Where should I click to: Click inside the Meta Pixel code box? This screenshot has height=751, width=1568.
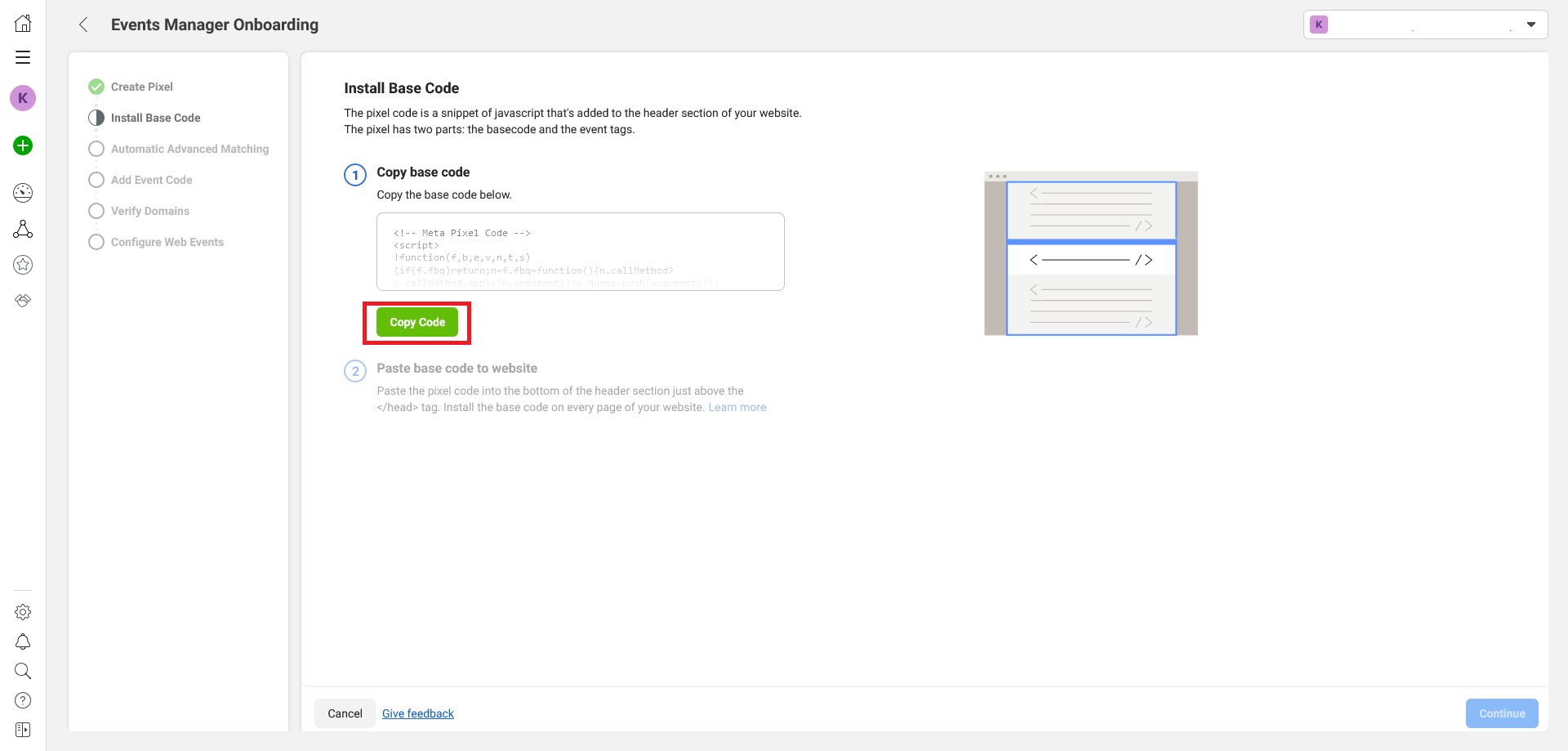580,252
